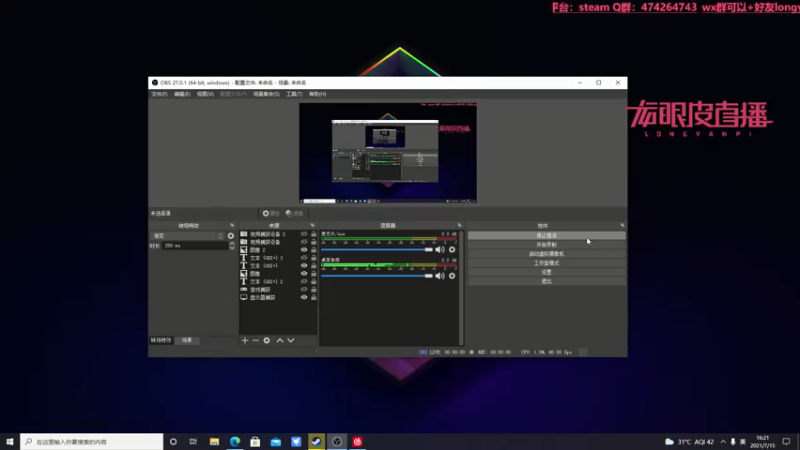
Task: Click the 桌面音频 volume slider
Action: coord(377,276)
